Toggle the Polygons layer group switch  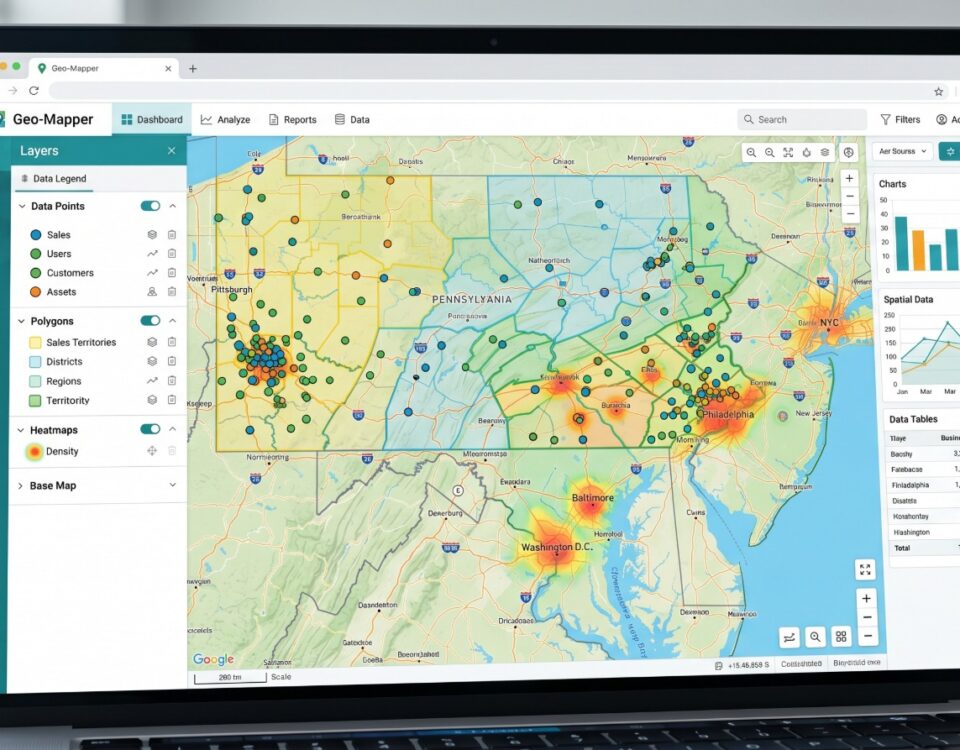click(150, 320)
